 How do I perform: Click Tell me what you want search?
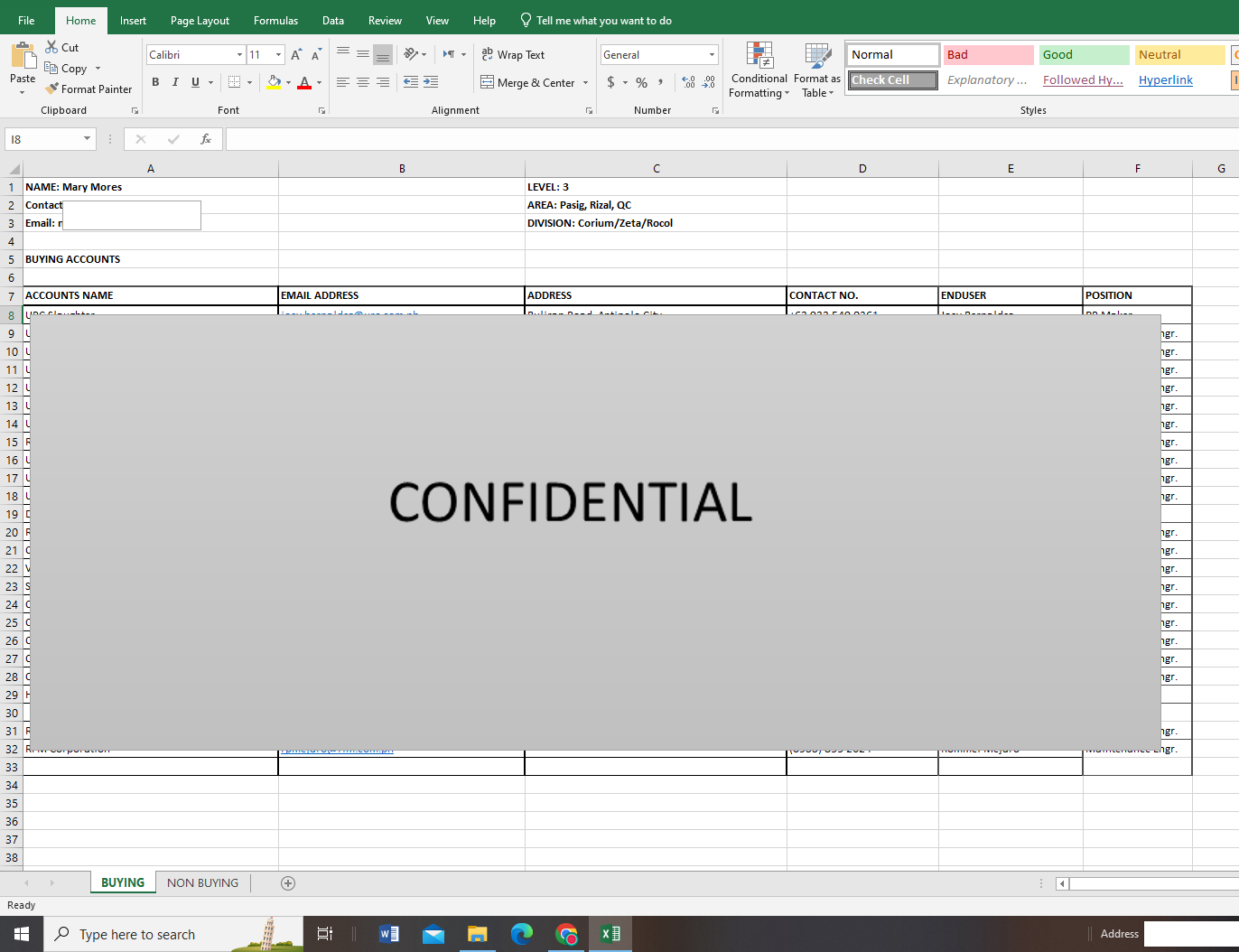pos(595,20)
